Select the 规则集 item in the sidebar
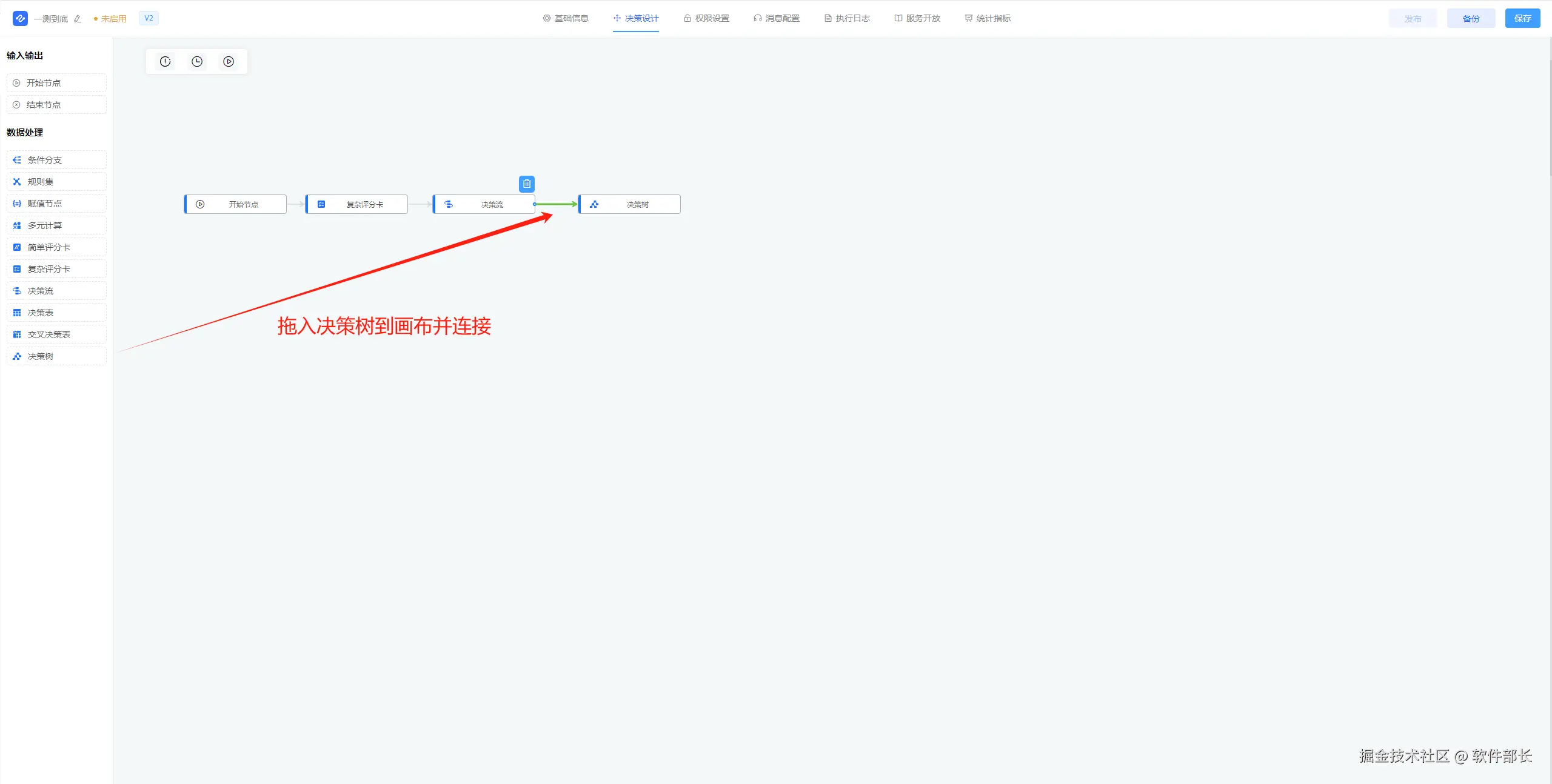 click(x=56, y=182)
